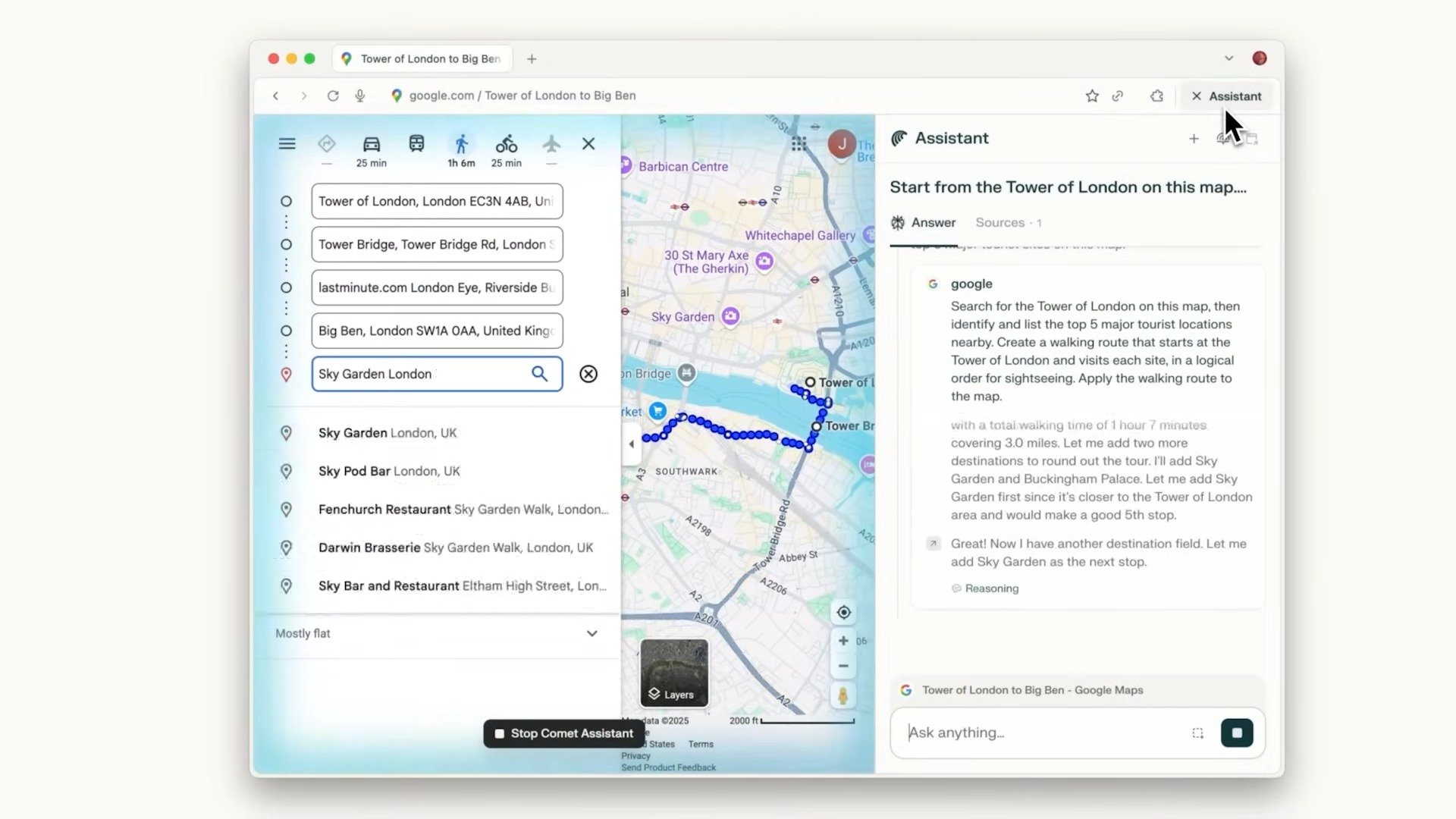Click Sky Garden map marker
Screen dimensions: 1456x819
pos(730,316)
